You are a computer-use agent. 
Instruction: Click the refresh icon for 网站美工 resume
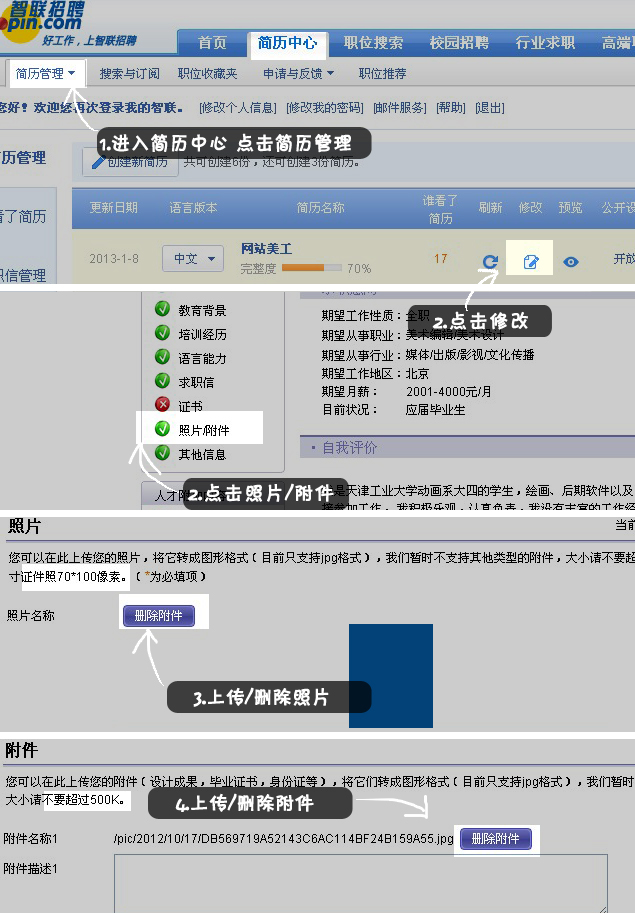click(x=490, y=261)
